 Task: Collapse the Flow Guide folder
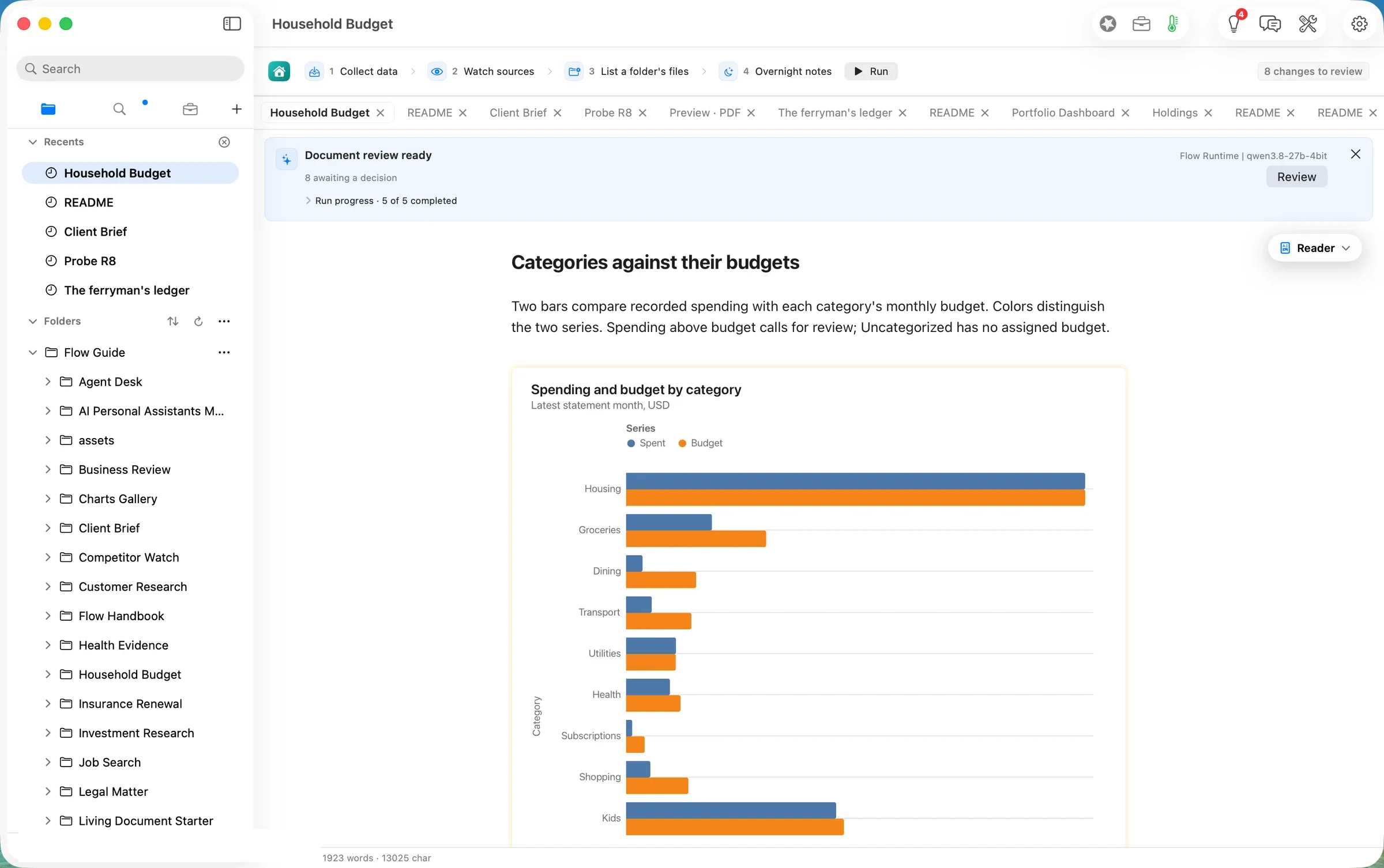point(33,352)
